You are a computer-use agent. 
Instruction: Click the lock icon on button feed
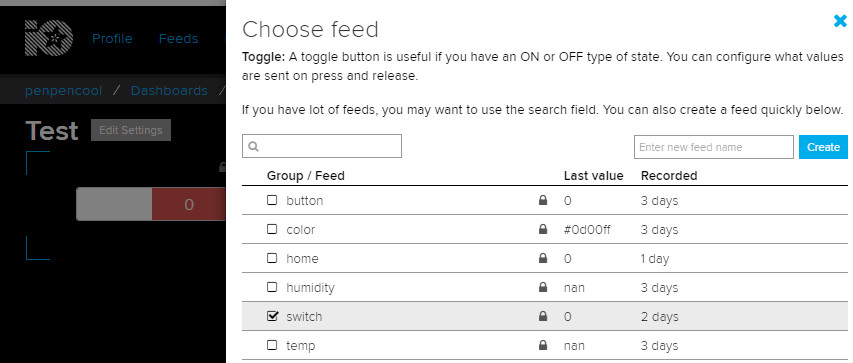click(542, 200)
